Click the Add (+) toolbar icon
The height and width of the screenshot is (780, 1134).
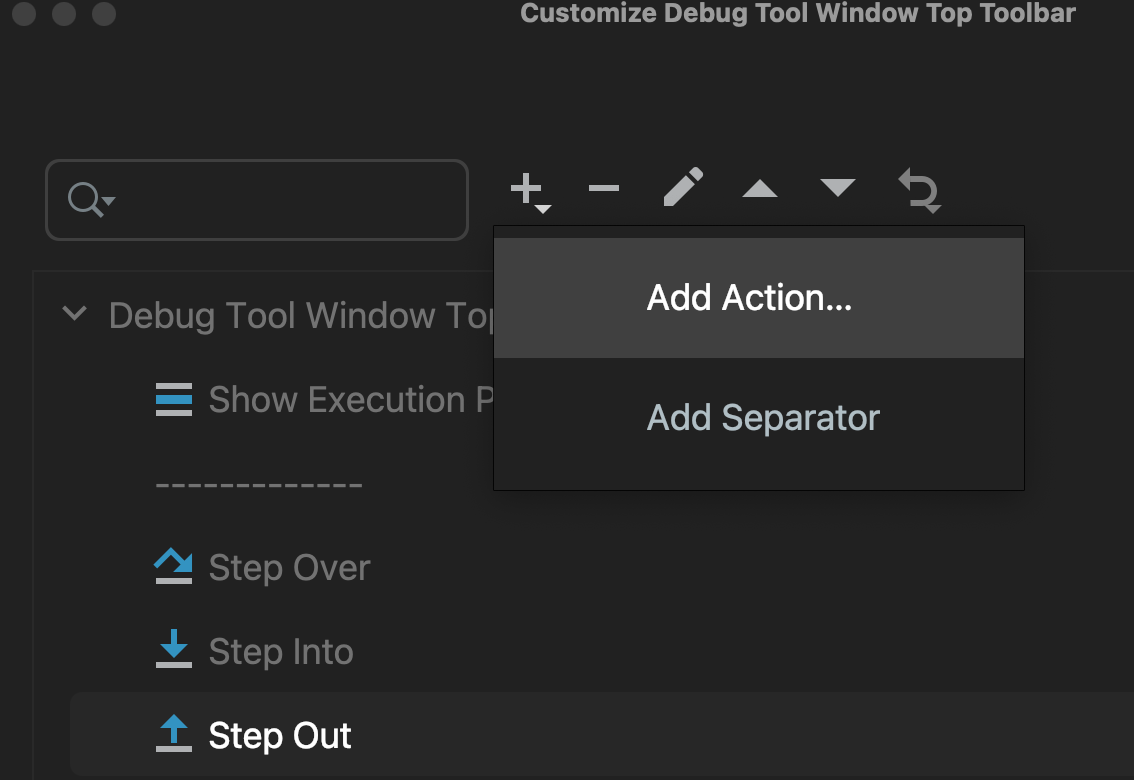526,189
